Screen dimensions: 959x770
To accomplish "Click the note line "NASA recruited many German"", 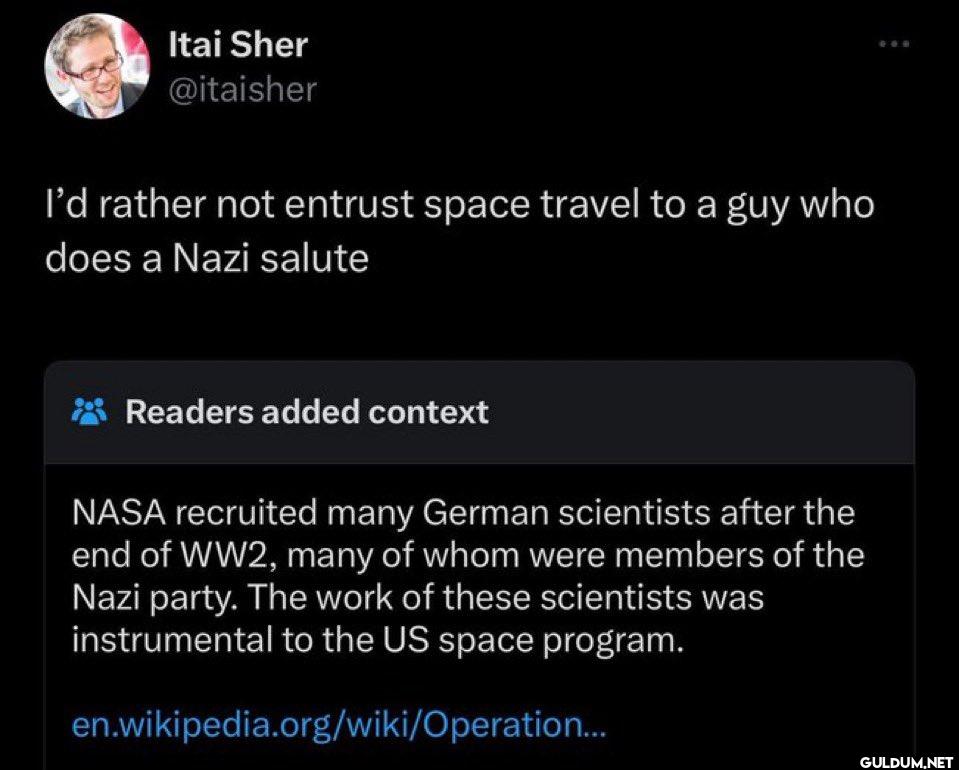I will (x=463, y=513).
